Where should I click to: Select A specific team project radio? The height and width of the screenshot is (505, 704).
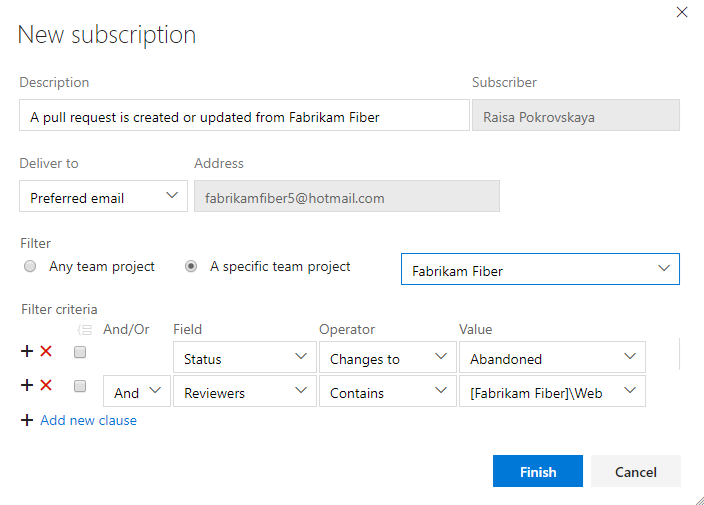coord(191,266)
